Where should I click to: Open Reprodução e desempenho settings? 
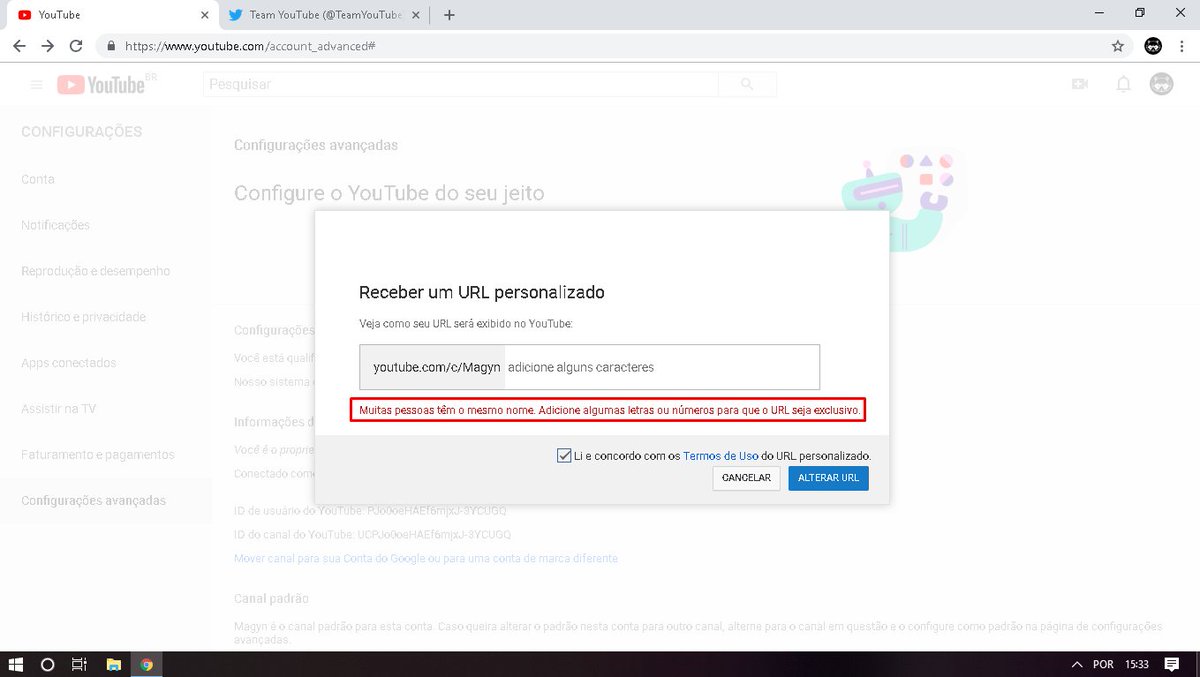click(96, 271)
